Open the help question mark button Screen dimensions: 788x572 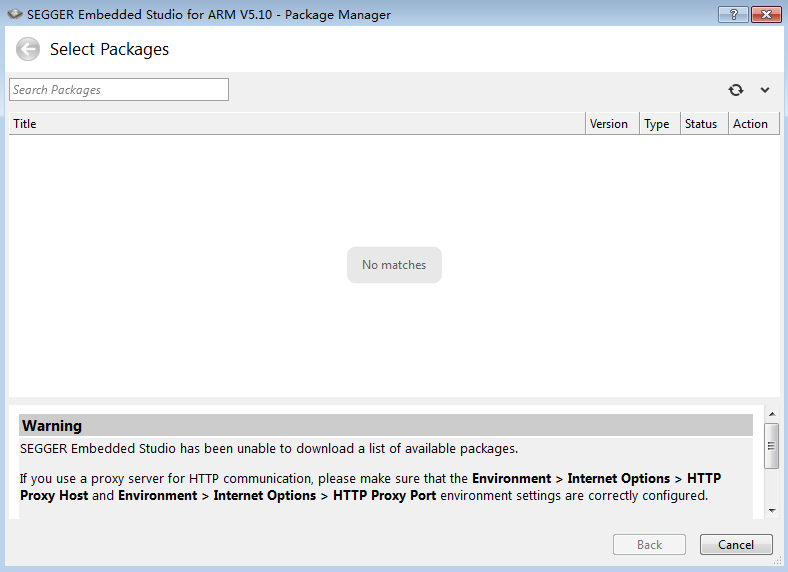click(x=733, y=15)
